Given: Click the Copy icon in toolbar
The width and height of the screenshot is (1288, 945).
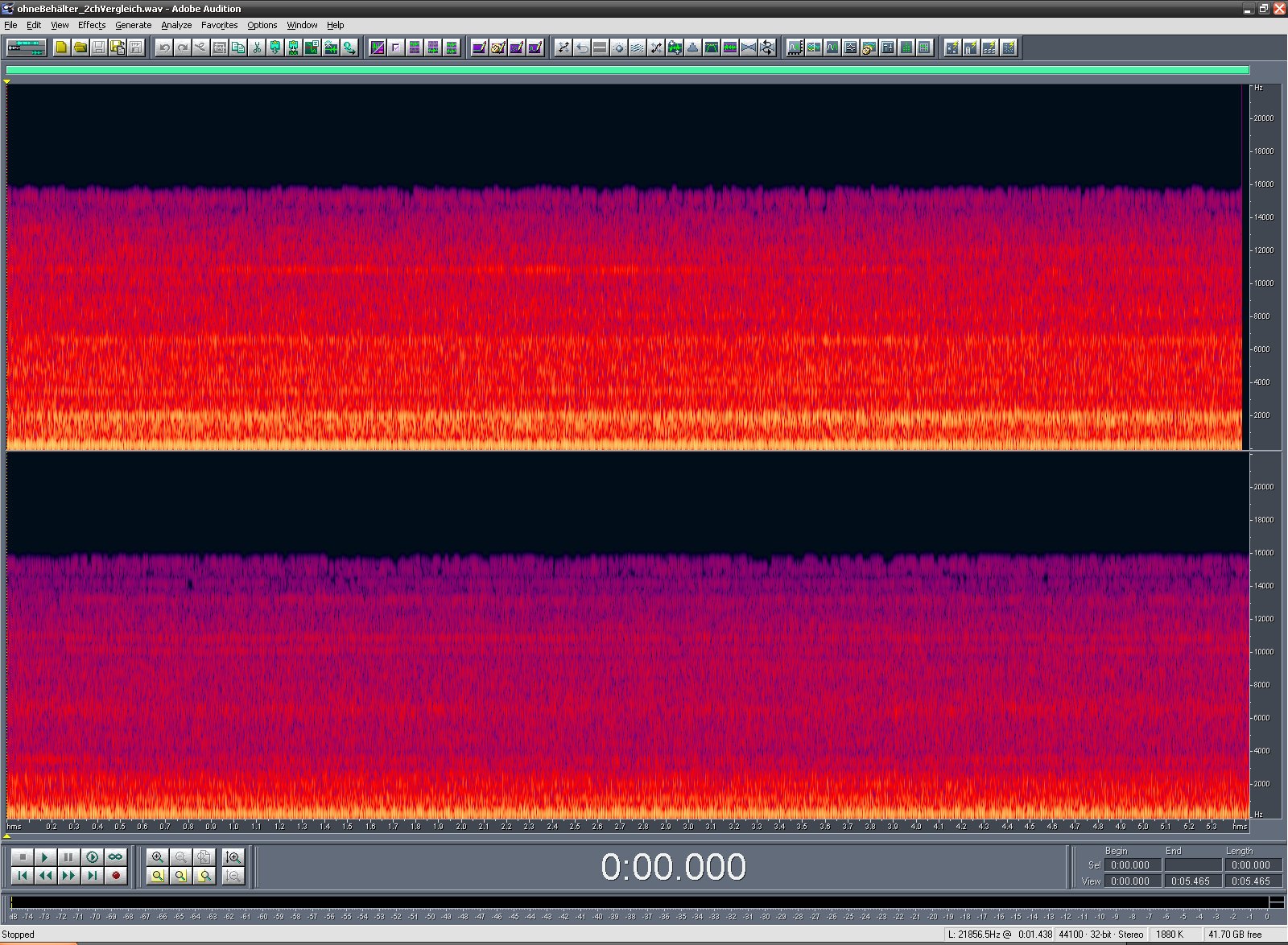Looking at the screenshot, I should [x=238, y=47].
